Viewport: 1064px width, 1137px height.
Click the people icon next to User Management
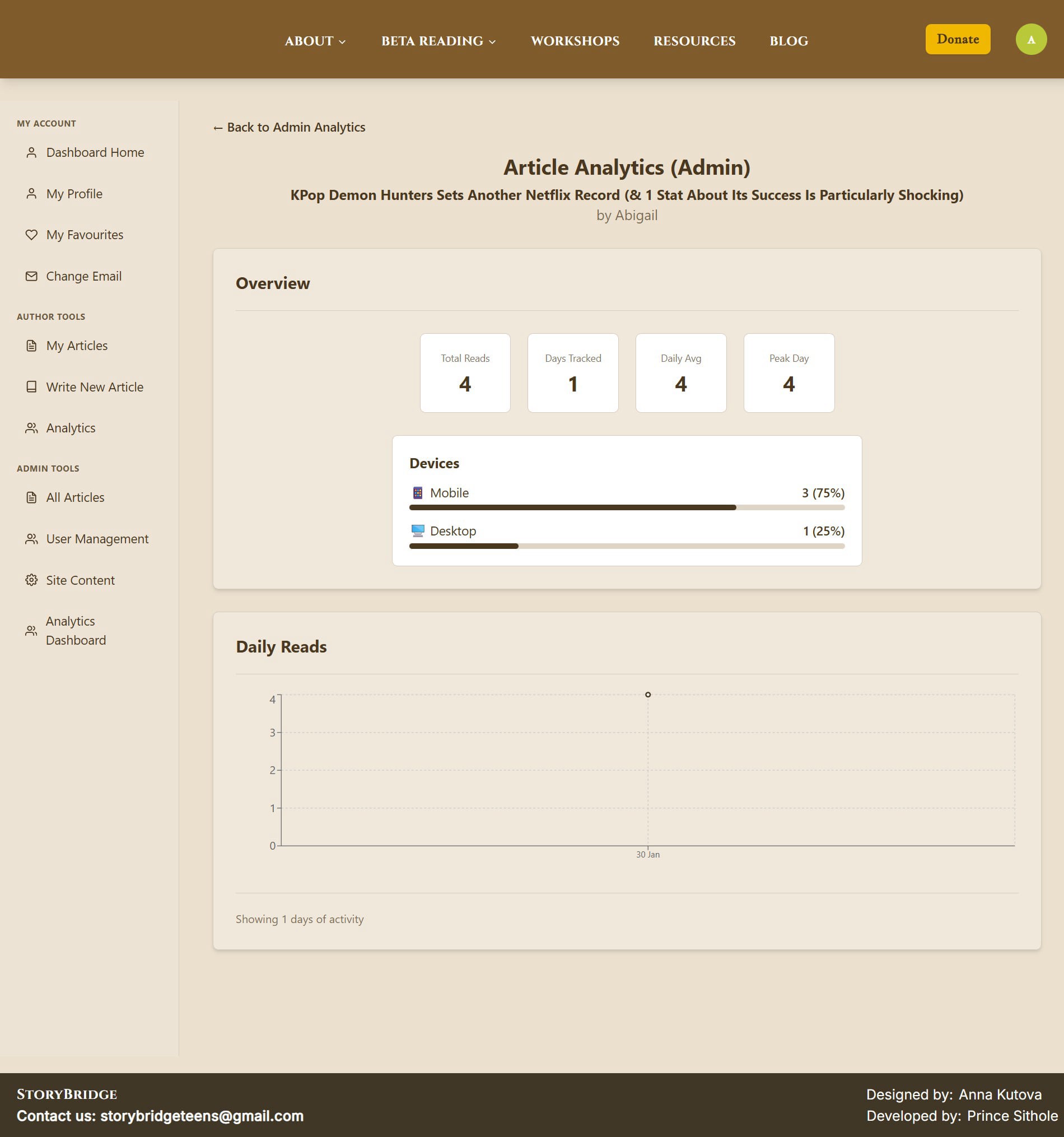point(31,538)
